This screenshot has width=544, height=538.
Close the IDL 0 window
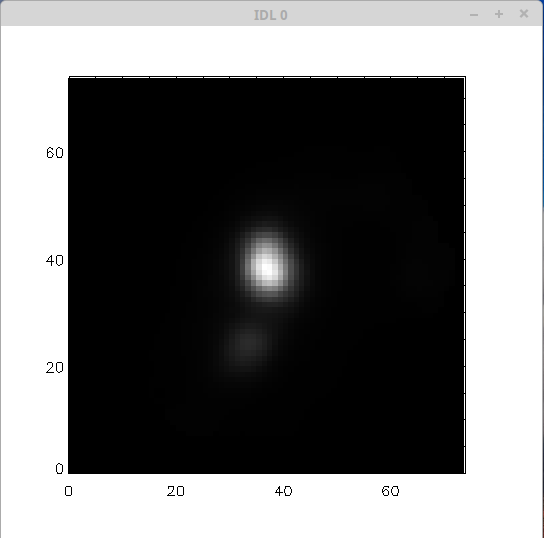tap(524, 14)
